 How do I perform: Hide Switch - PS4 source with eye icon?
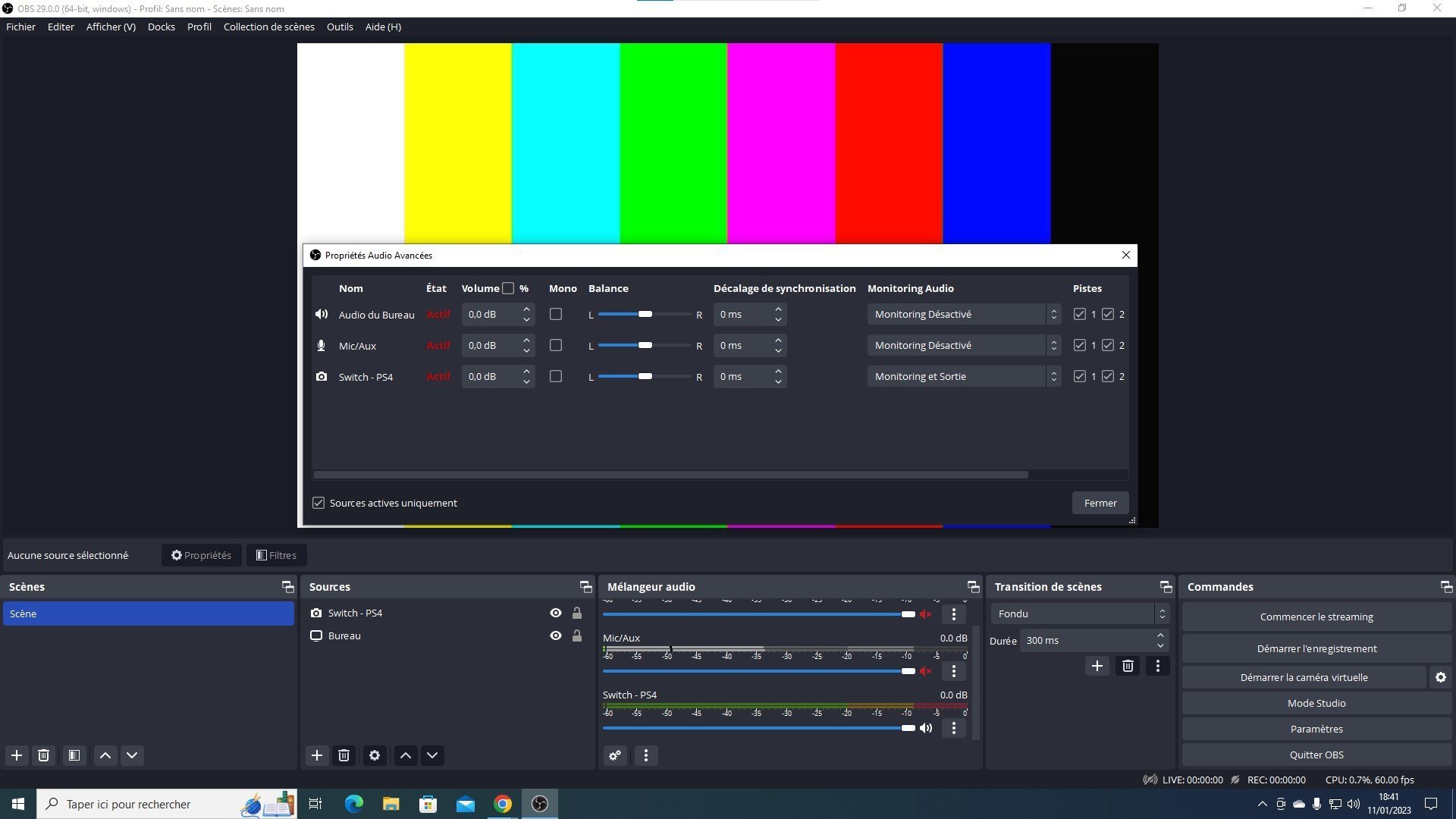pos(556,613)
